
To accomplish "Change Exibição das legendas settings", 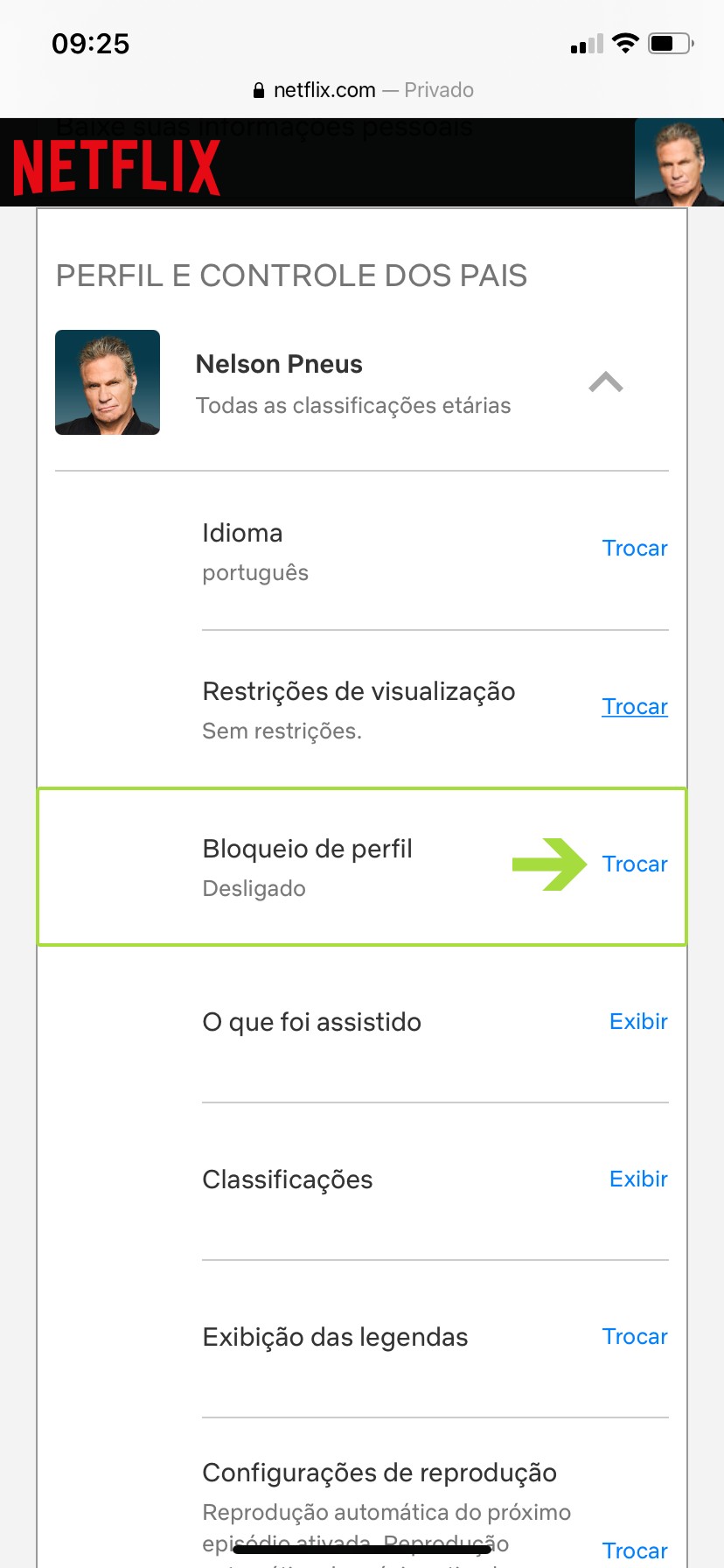I will [635, 1337].
